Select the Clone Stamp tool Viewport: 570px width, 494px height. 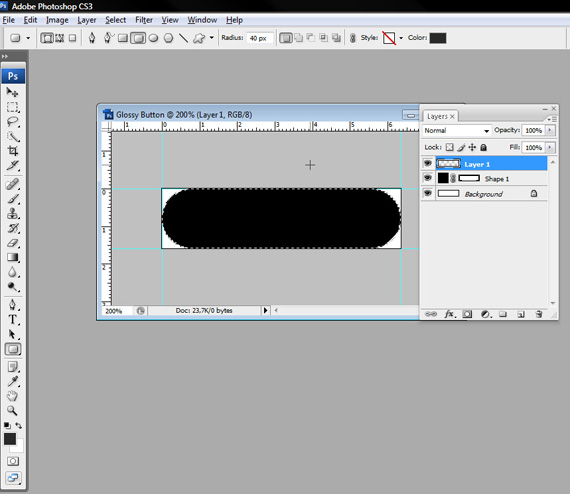point(12,213)
